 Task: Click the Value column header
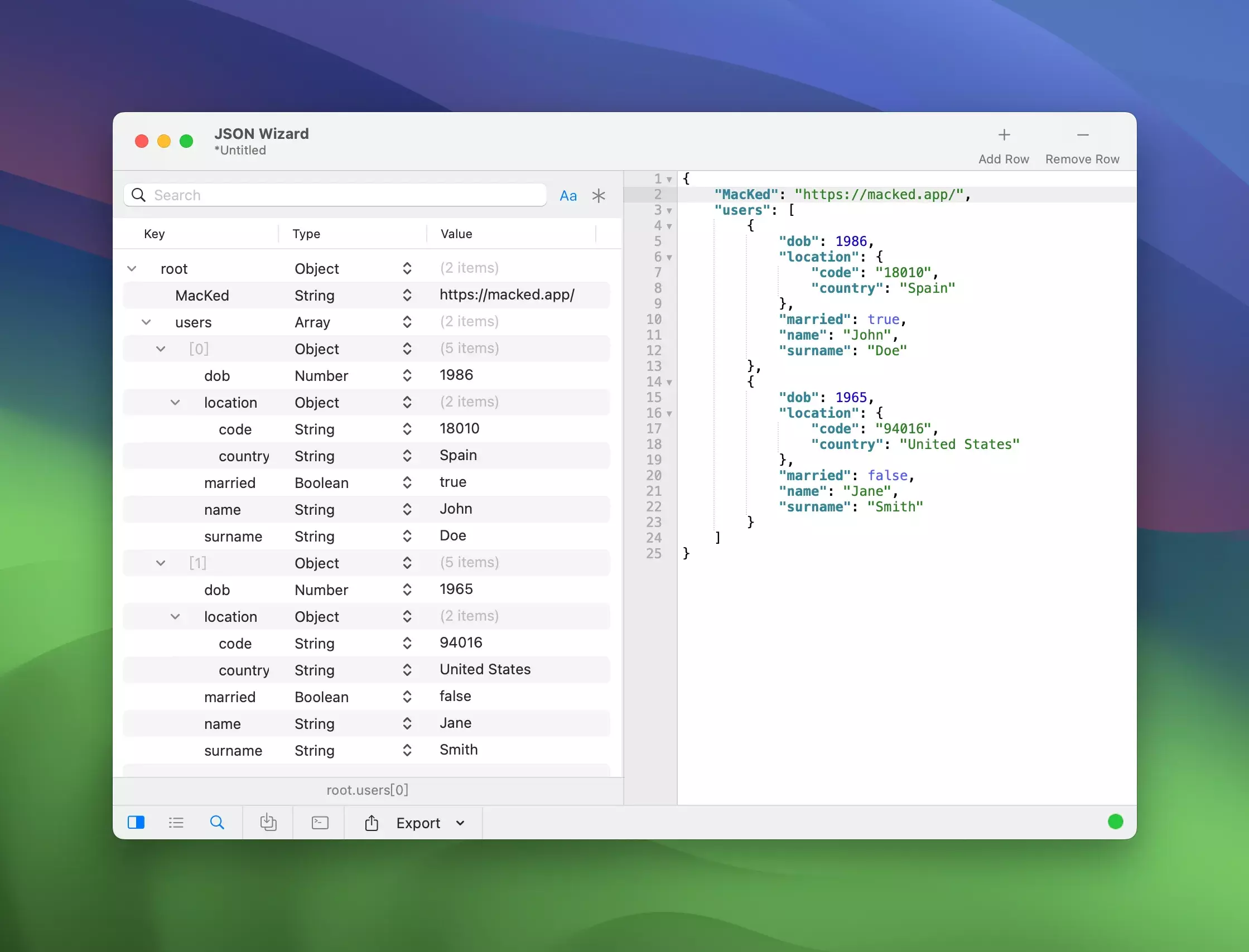[456, 234]
